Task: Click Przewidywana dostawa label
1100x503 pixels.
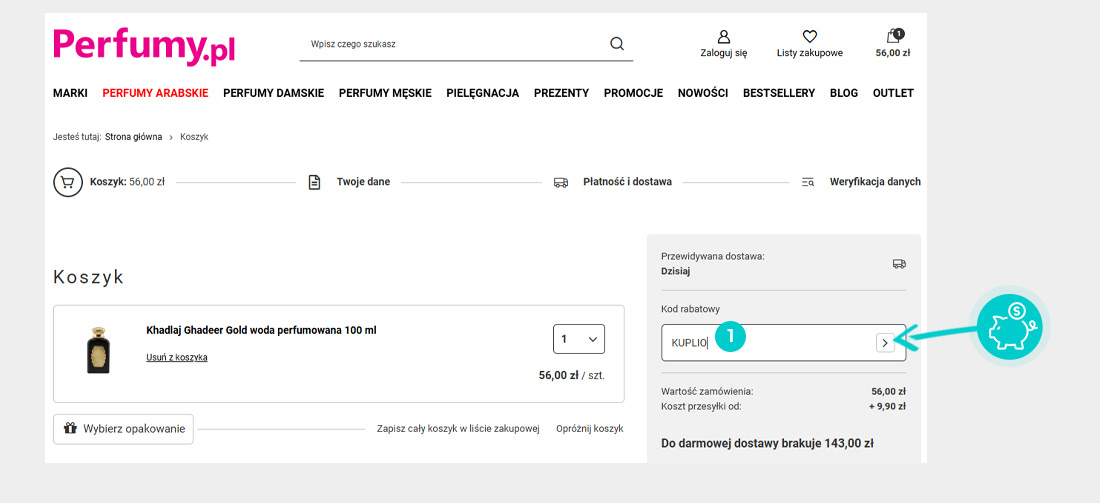Action: point(713,257)
